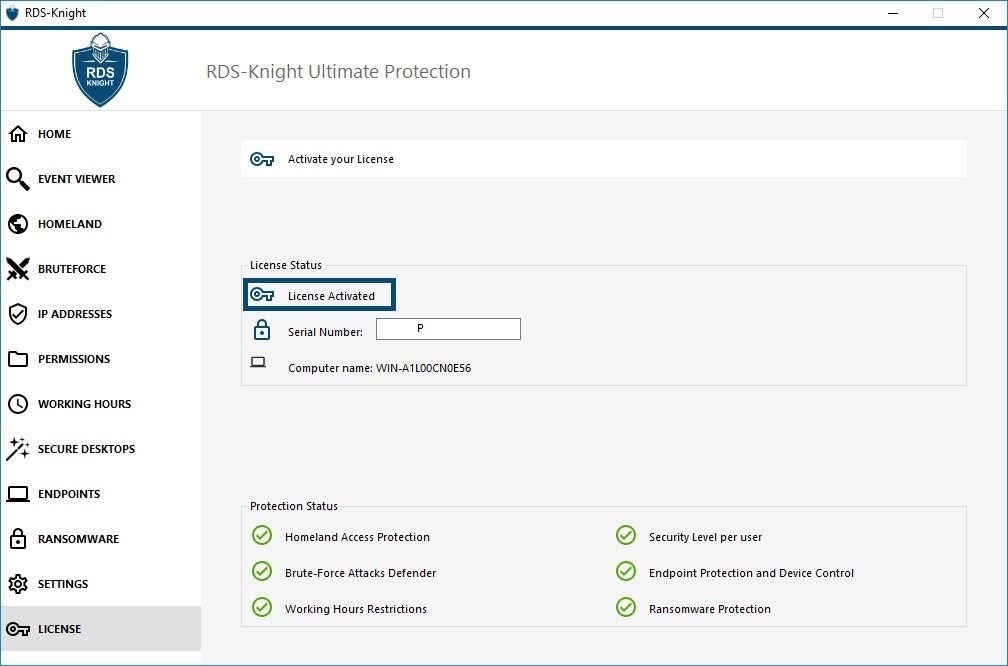The width and height of the screenshot is (1008, 666).
Task: Click the Secure Desktops magic wand icon
Action: [18, 449]
